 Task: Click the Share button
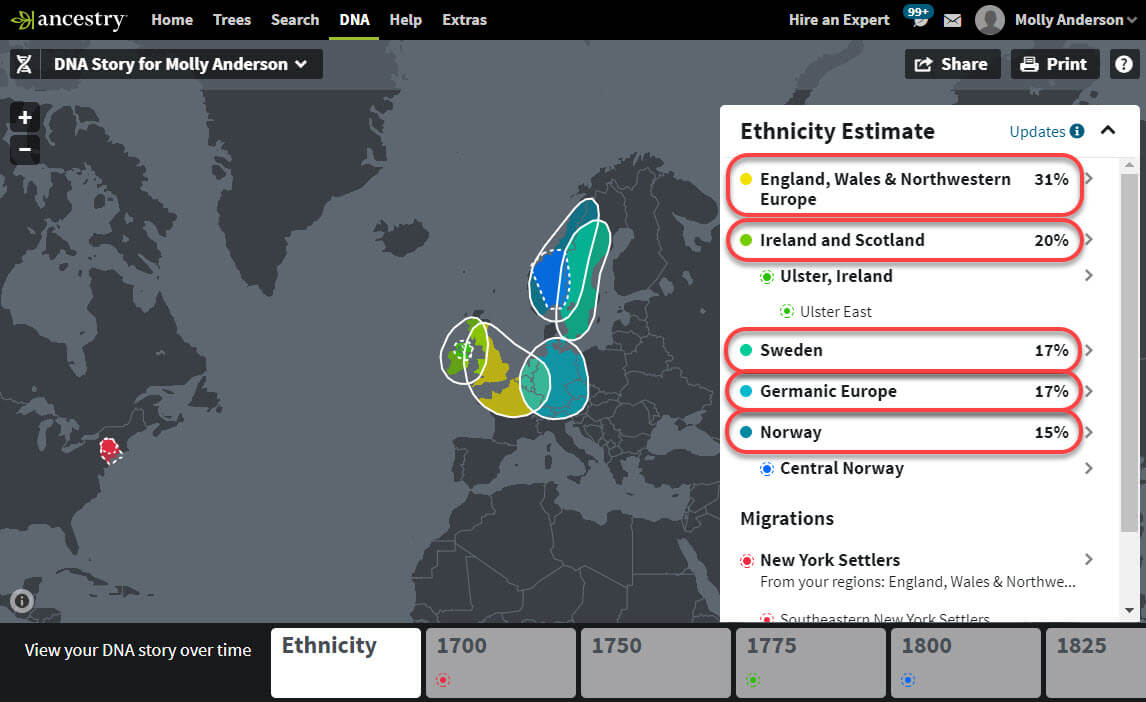pyautogui.click(x=952, y=63)
